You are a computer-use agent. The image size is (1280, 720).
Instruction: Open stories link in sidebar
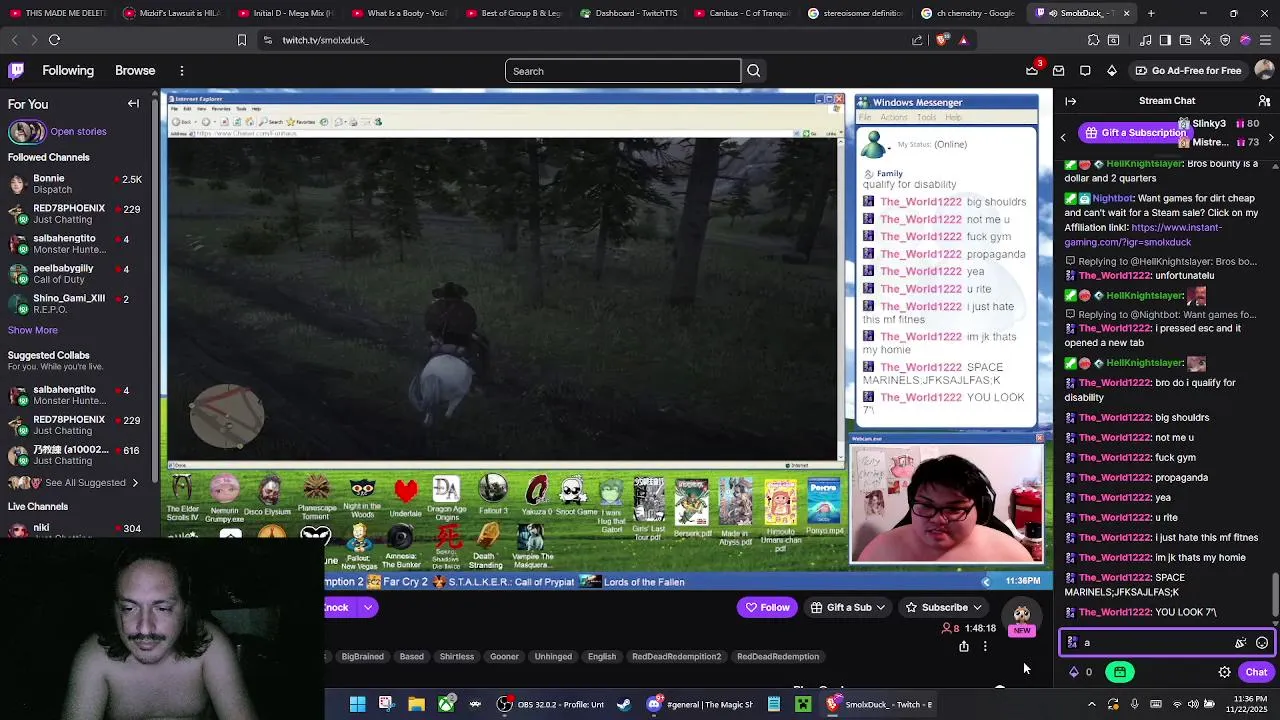pos(78,131)
